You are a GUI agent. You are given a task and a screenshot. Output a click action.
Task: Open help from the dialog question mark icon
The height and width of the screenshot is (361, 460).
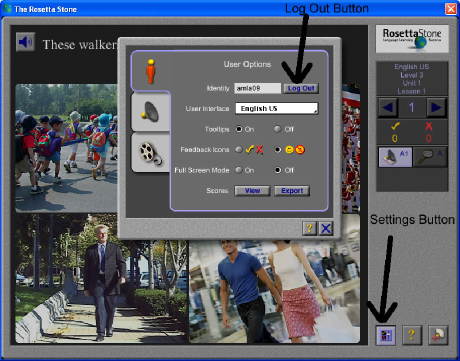[x=309, y=228]
